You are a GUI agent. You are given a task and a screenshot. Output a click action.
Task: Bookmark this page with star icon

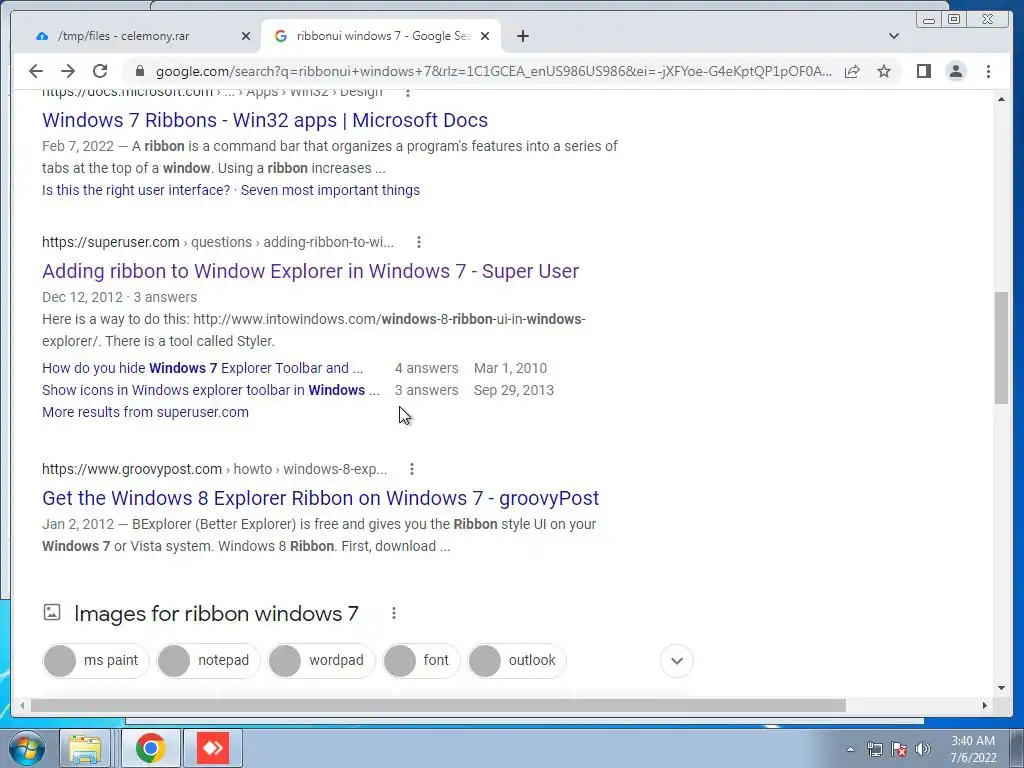(884, 71)
